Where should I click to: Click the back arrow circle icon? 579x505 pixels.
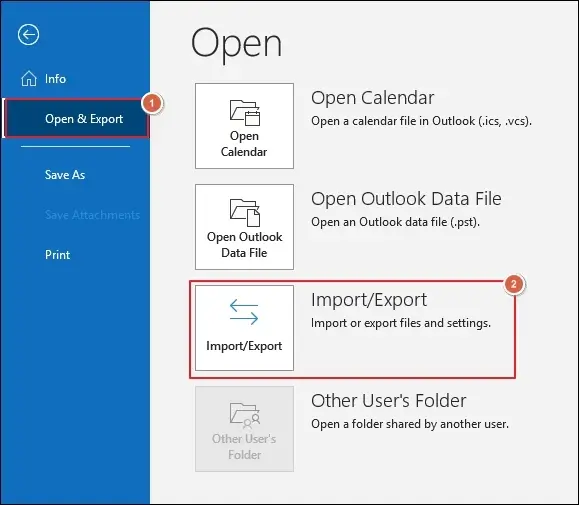tap(28, 35)
